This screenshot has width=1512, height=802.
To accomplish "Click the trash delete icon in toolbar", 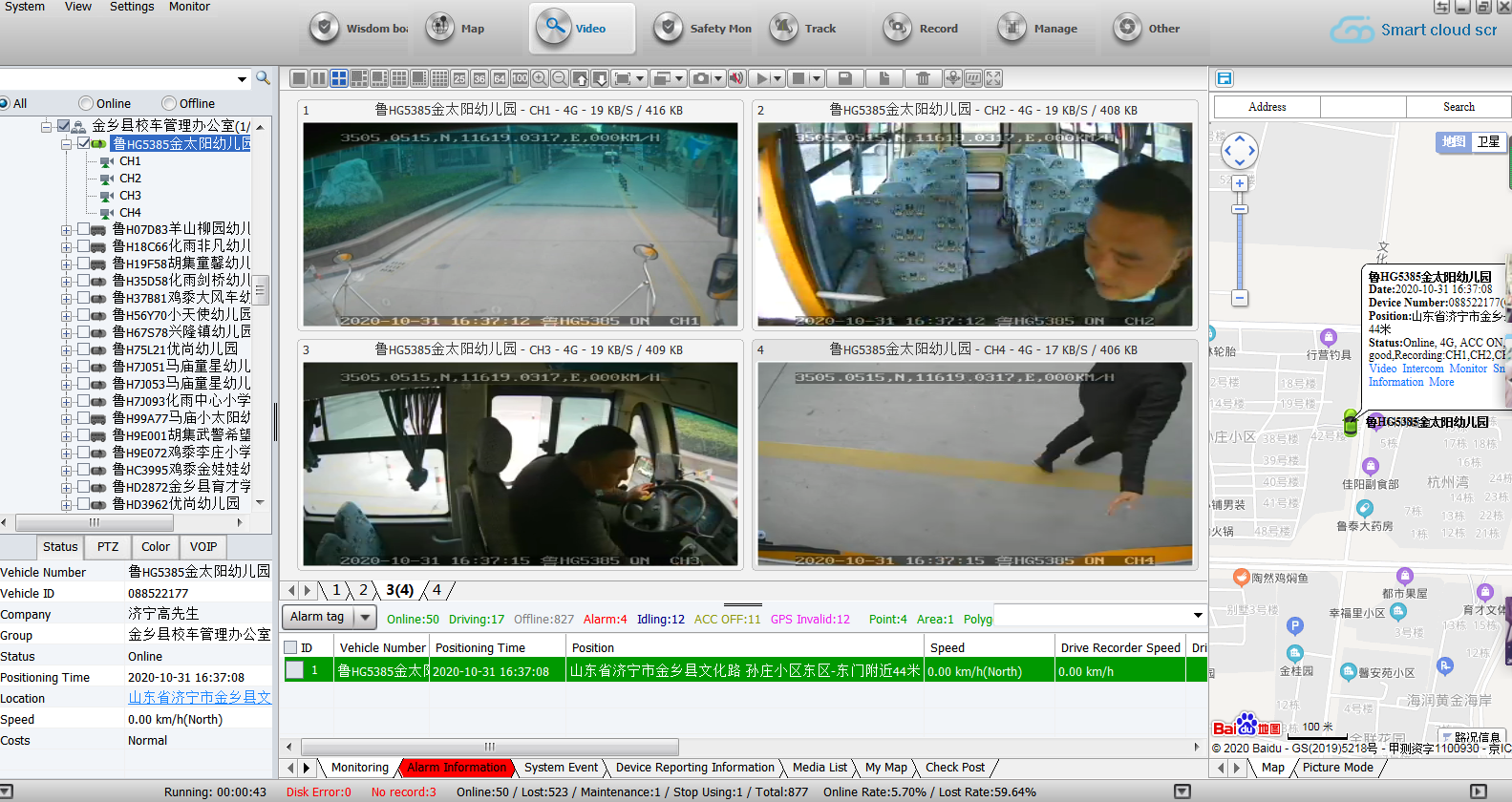I will point(923,78).
